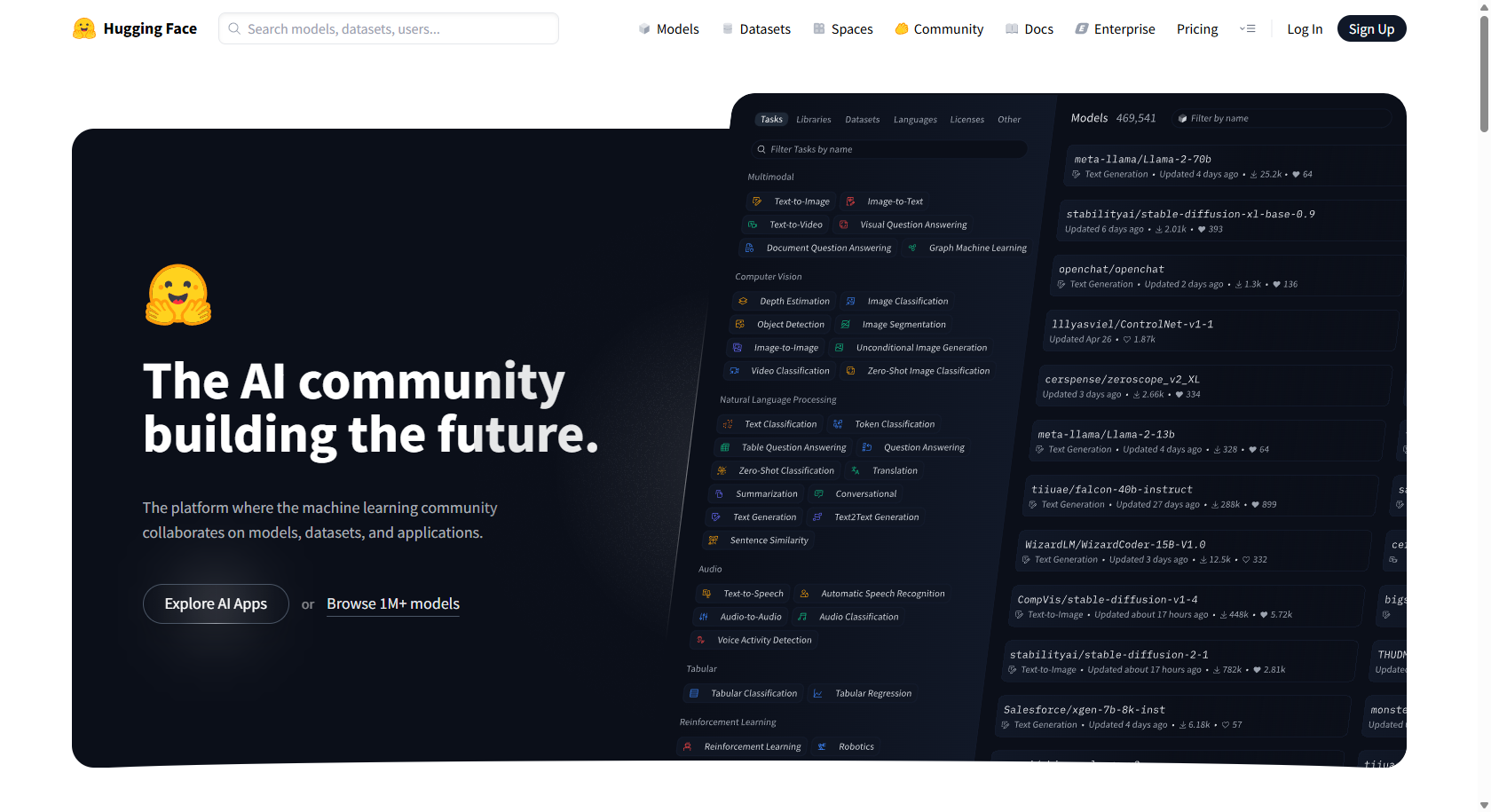This screenshot has height=812, width=1491.
Task: Click the Graph Machine Learning task icon
Action: (912, 248)
